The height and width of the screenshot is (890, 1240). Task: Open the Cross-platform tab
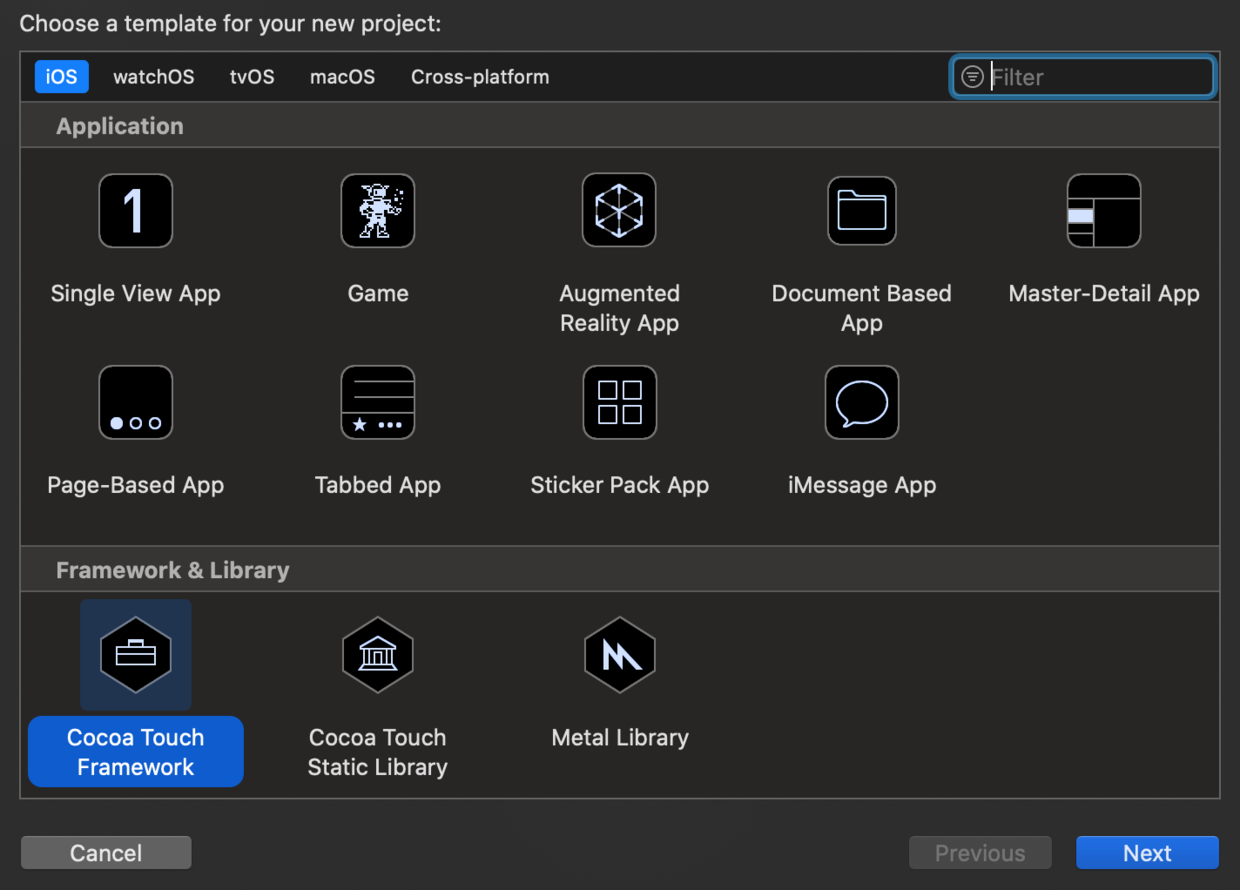click(480, 77)
